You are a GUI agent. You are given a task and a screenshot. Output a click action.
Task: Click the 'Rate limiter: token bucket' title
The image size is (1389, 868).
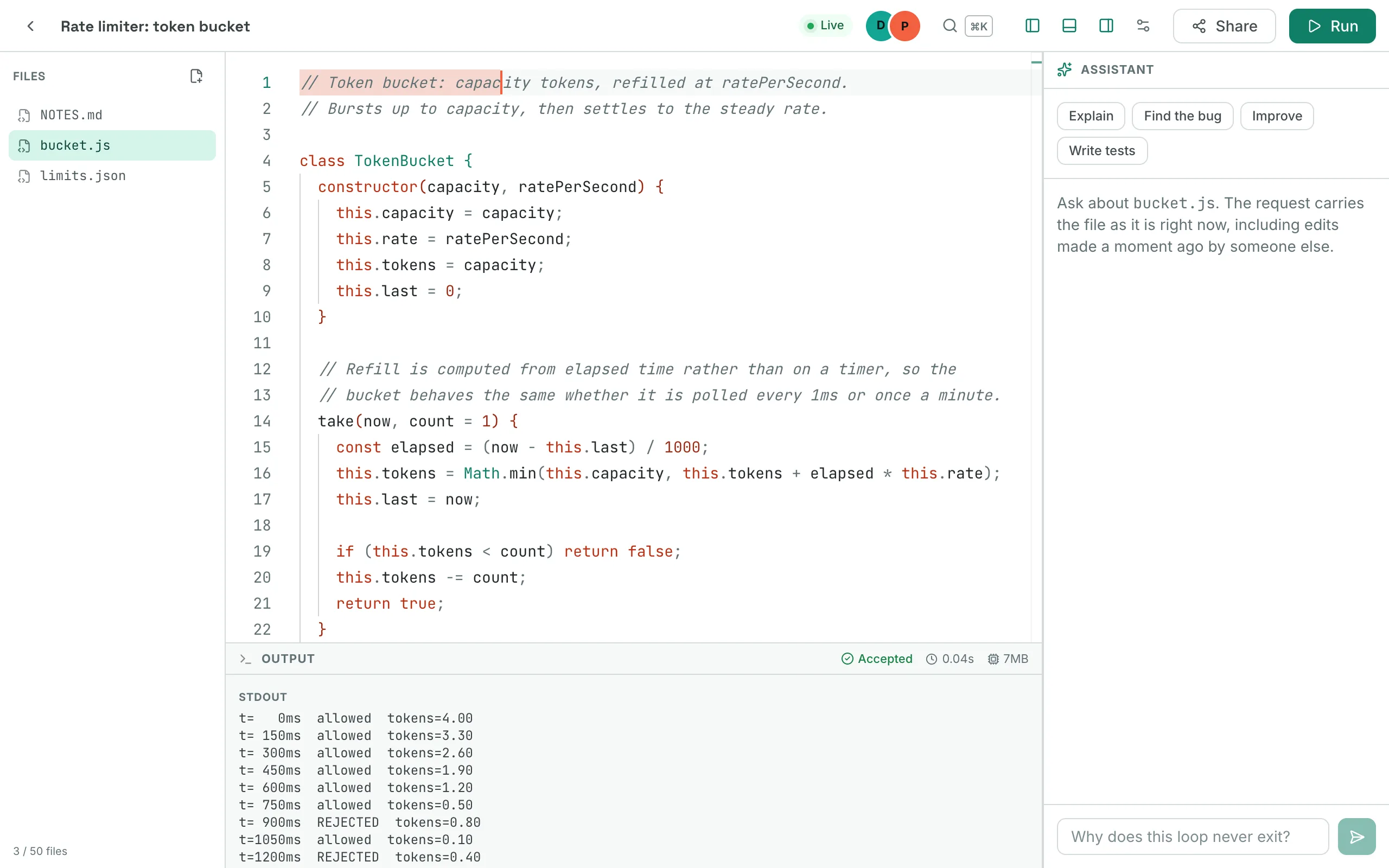coord(155,27)
